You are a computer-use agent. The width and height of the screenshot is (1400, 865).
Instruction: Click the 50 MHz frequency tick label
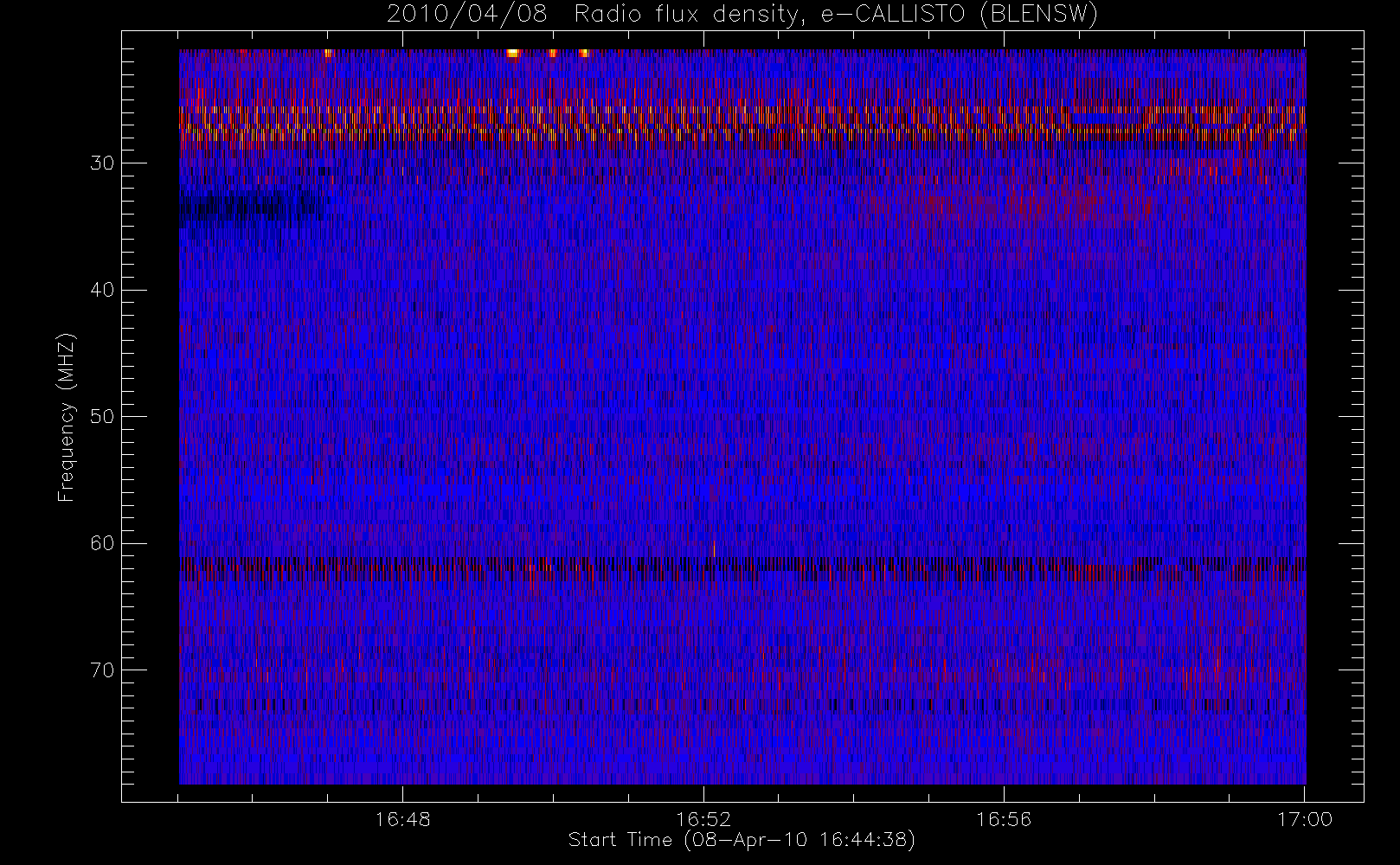coord(102,417)
